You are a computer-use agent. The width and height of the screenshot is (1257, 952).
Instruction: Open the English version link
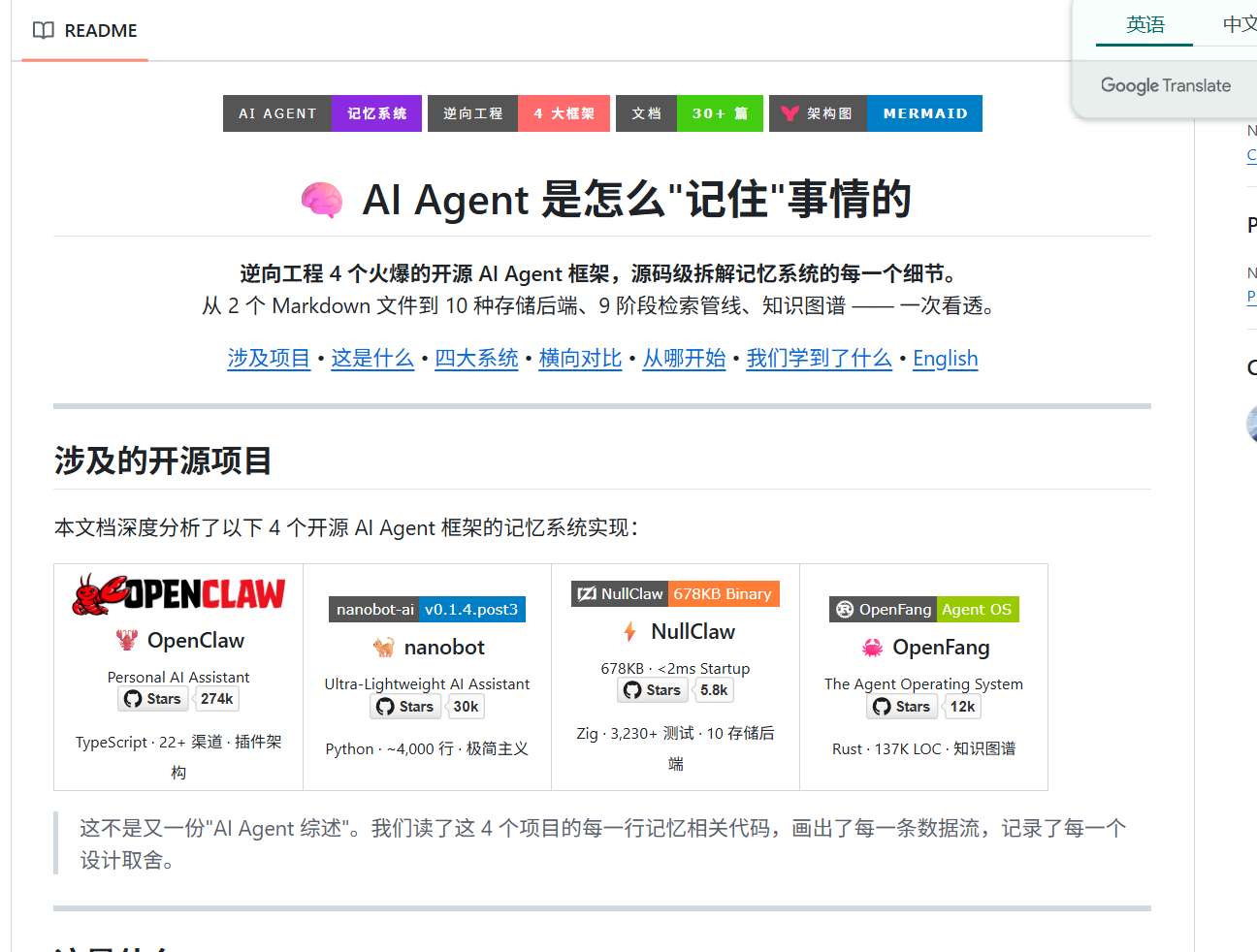coord(945,358)
